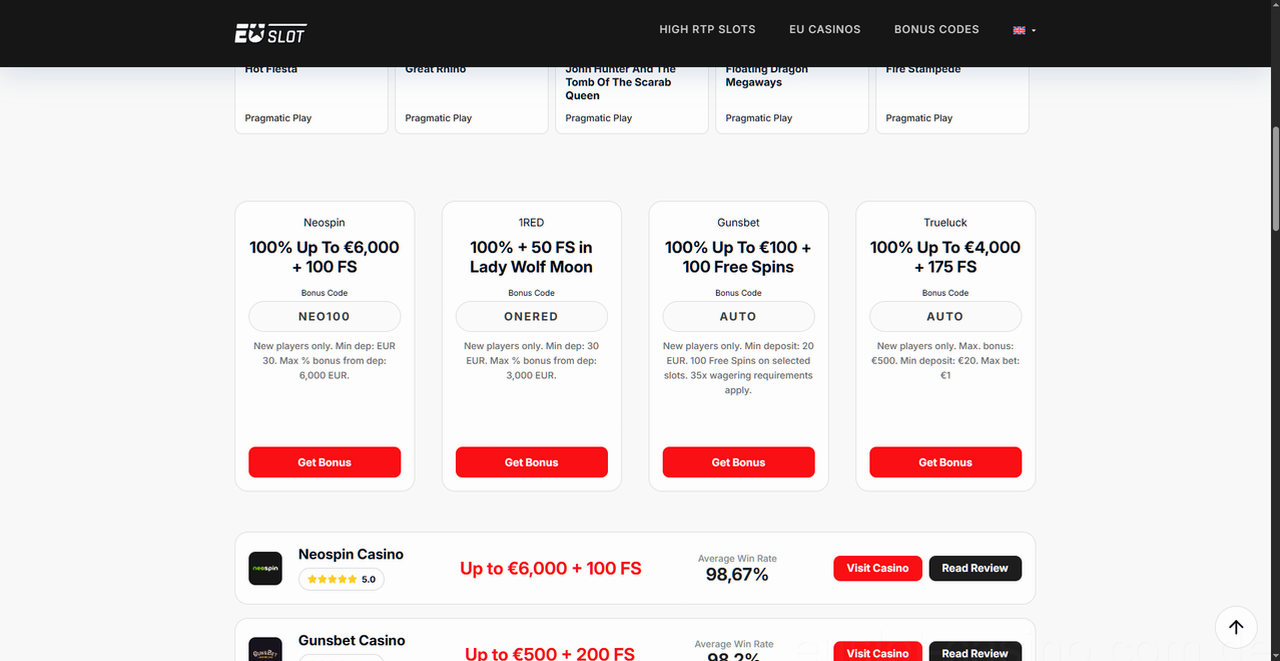The height and width of the screenshot is (661, 1280).
Task: Open the EU Casinos menu item
Action: 825,29
